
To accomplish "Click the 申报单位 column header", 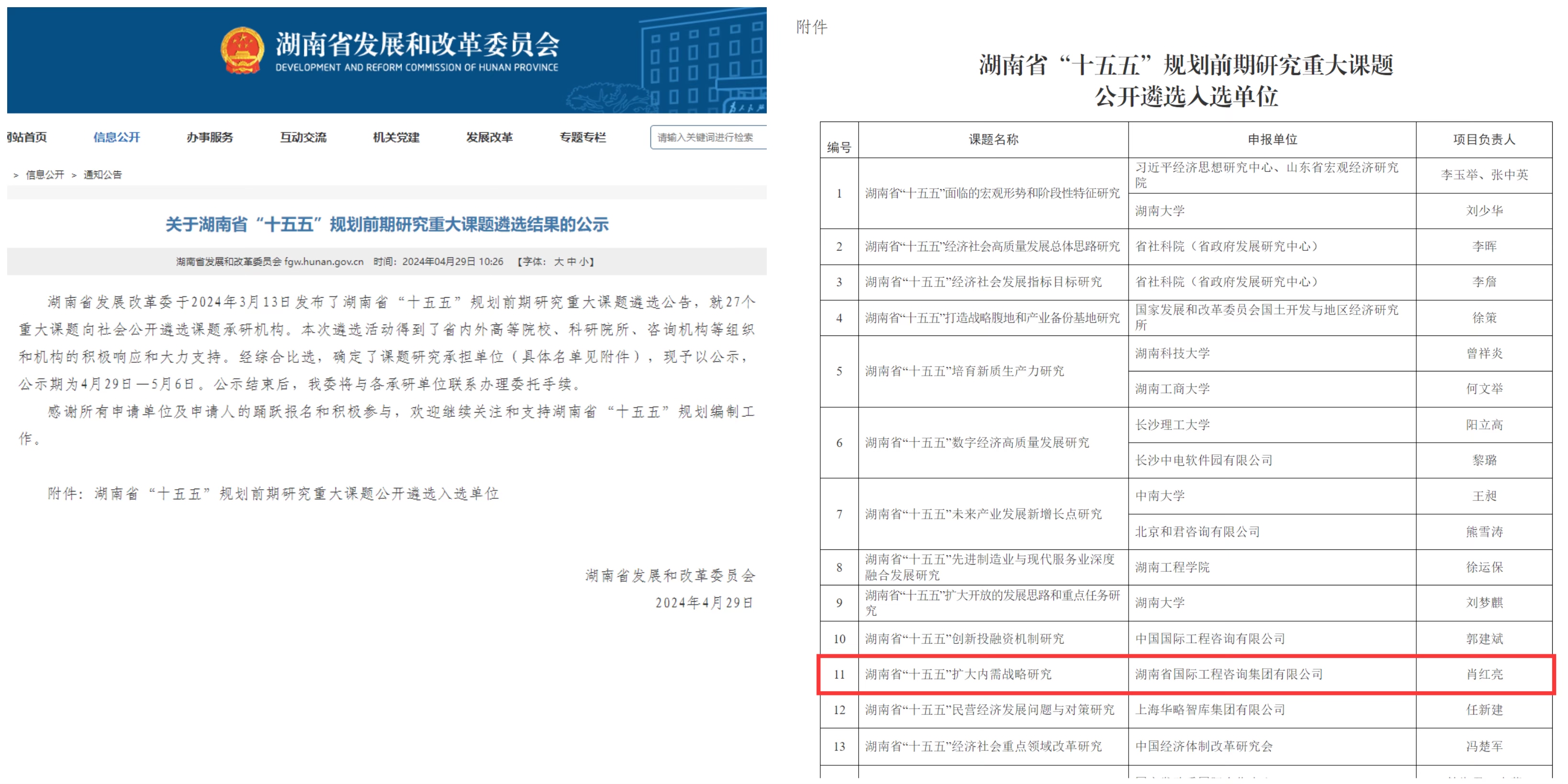I will click(1272, 140).
